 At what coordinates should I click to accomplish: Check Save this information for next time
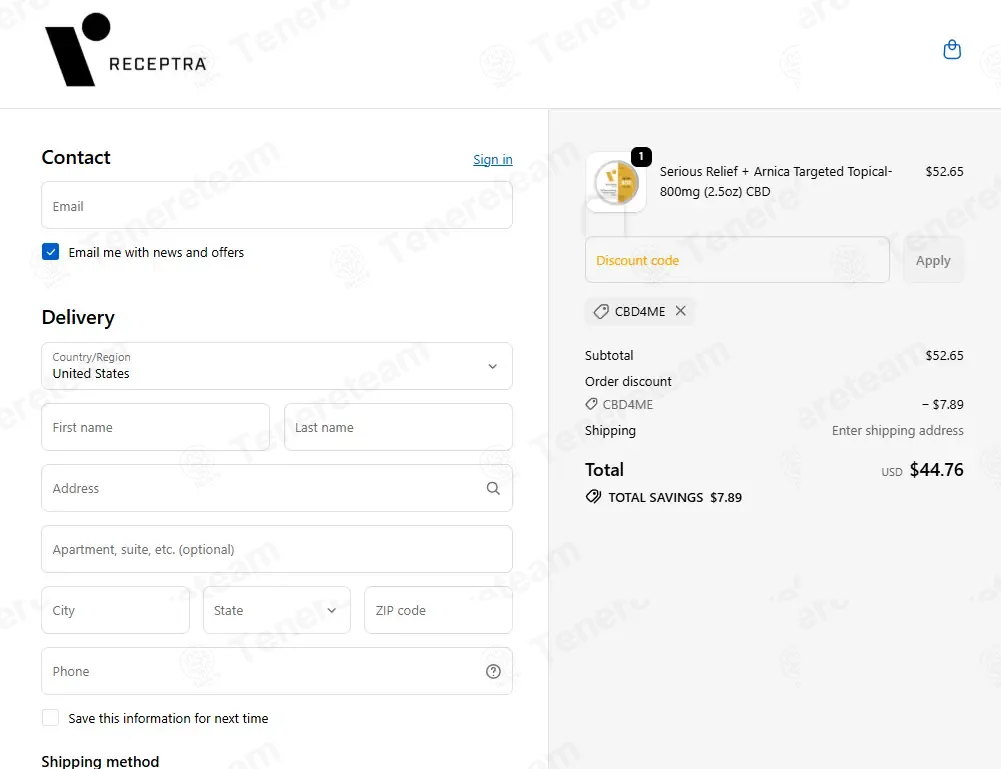[x=50, y=718]
